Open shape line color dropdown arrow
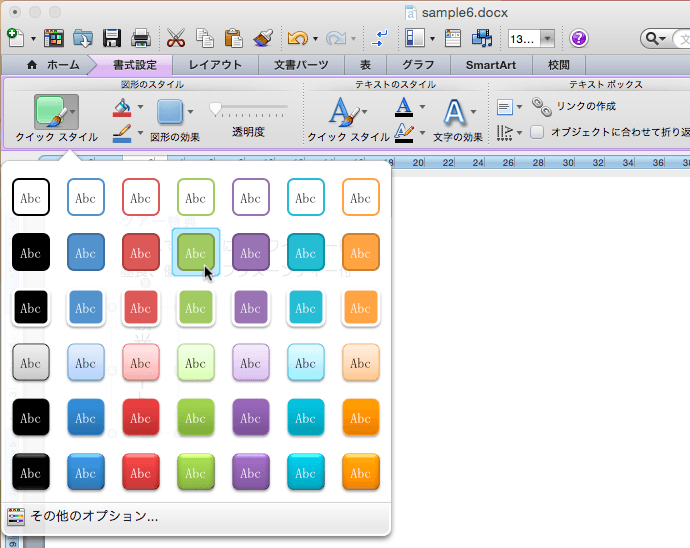The width and height of the screenshot is (690, 548). (x=140, y=133)
